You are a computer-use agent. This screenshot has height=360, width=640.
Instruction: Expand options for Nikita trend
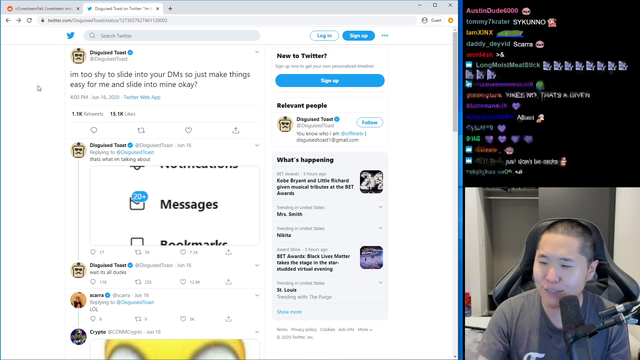coord(380,228)
